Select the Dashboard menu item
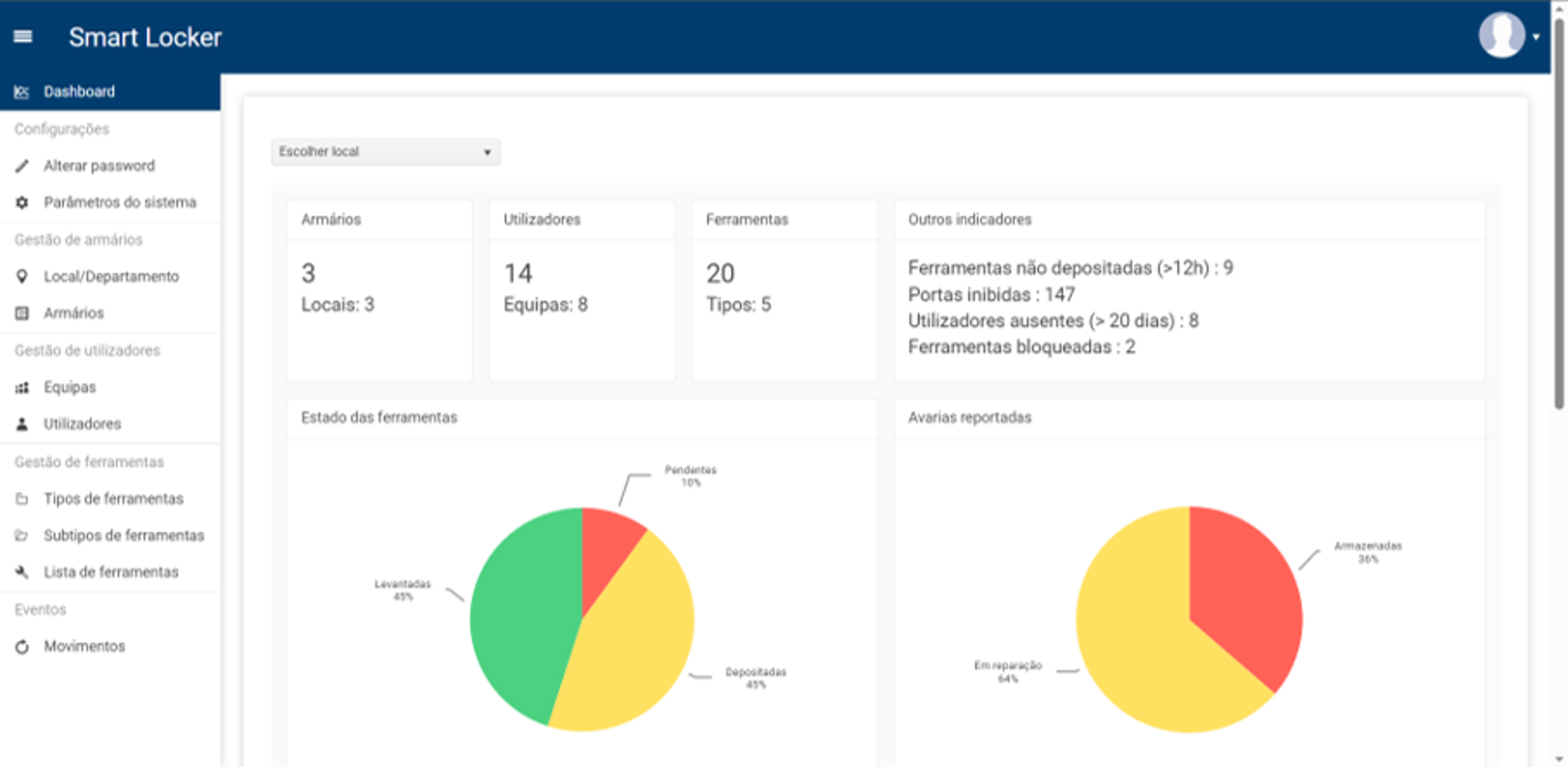1568x767 pixels. [x=78, y=91]
